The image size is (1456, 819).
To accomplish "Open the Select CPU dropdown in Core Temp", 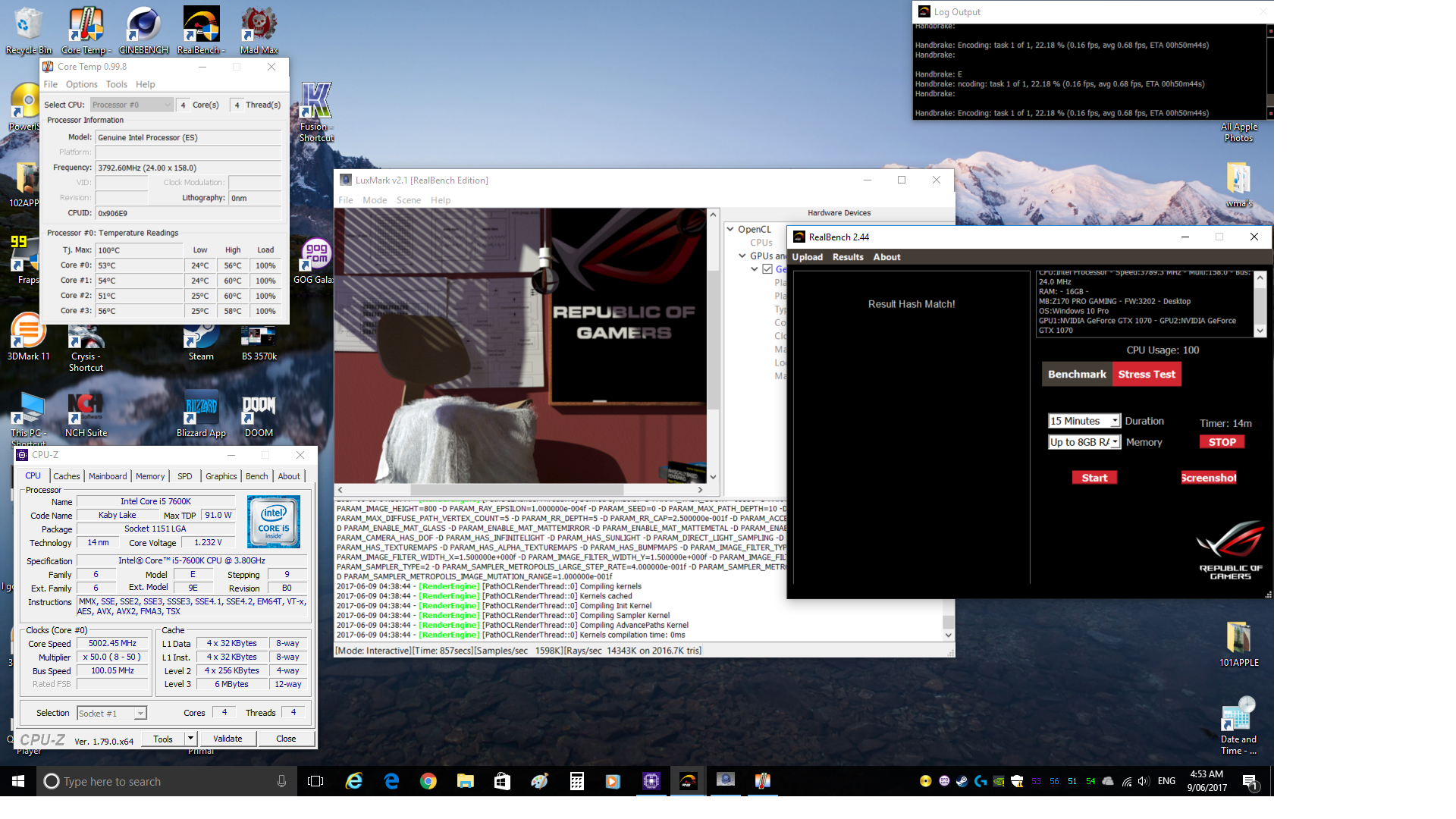I will pyautogui.click(x=132, y=105).
